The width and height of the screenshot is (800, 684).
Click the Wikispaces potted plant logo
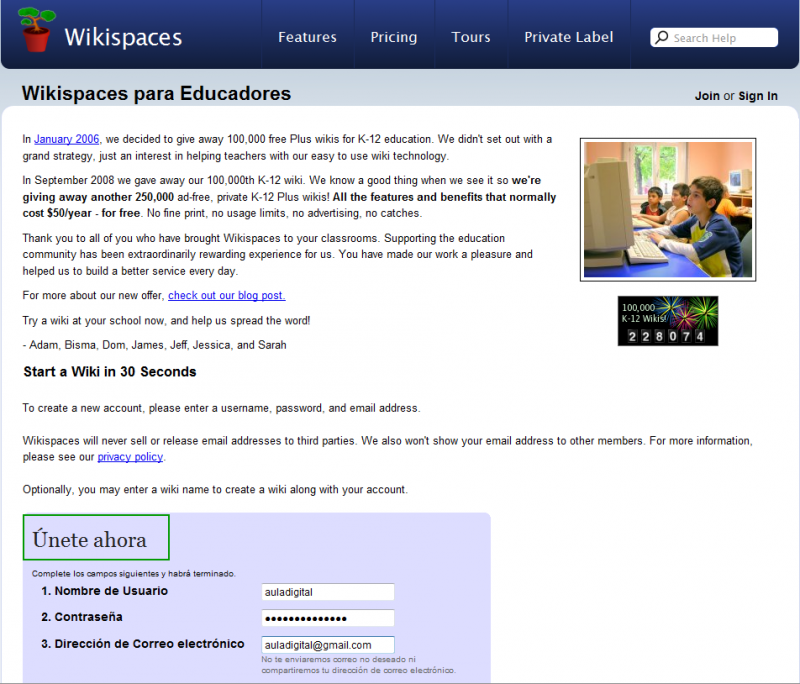(36, 30)
